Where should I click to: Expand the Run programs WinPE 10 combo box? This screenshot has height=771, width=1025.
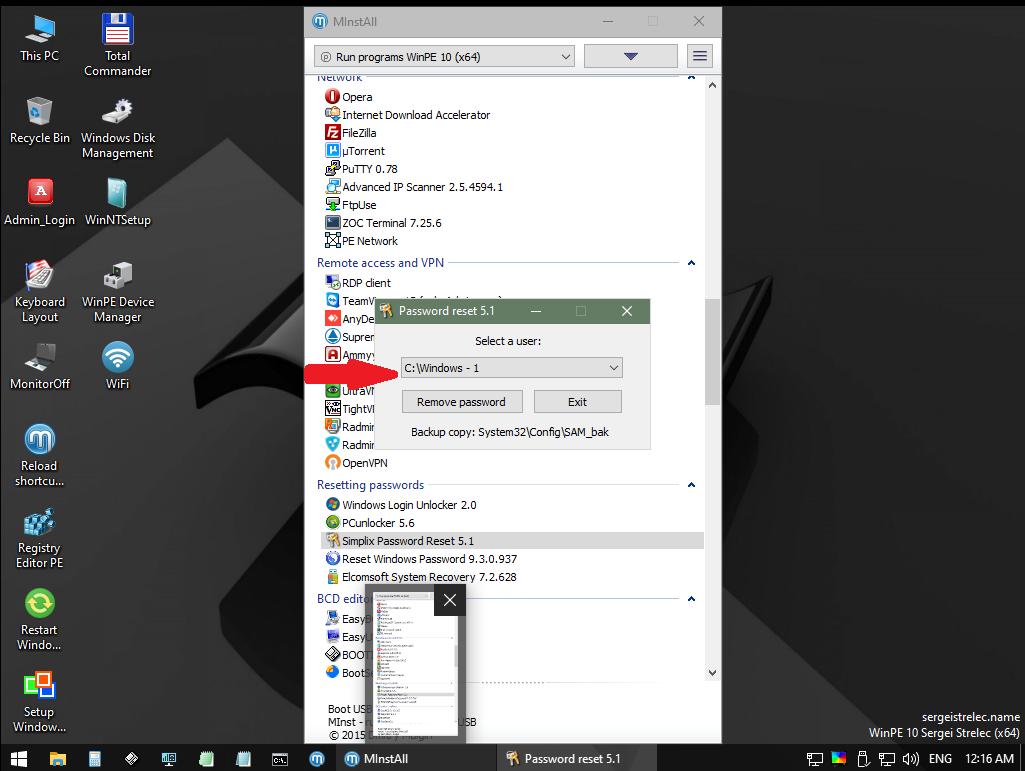[445, 56]
